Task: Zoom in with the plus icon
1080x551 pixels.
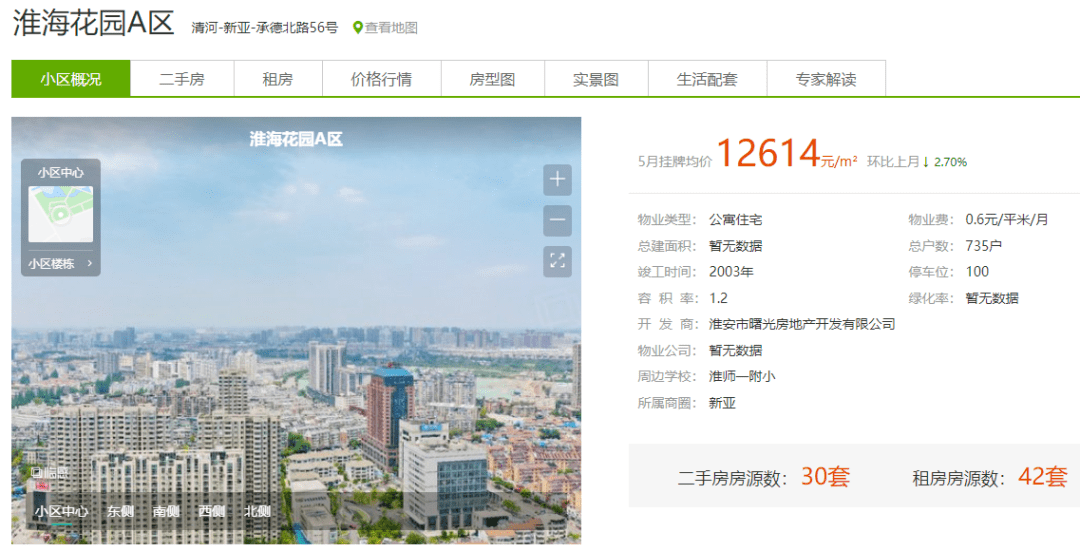Action: tap(557, 180)
